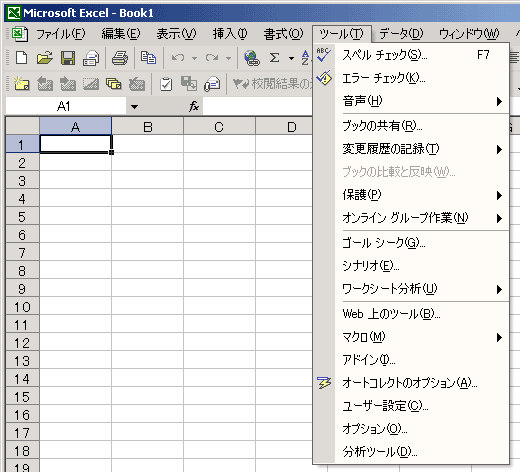520x472 pixels.
Task: Click the Undo arrow icon
Action: pyautogui.click(x=178, y=58)
